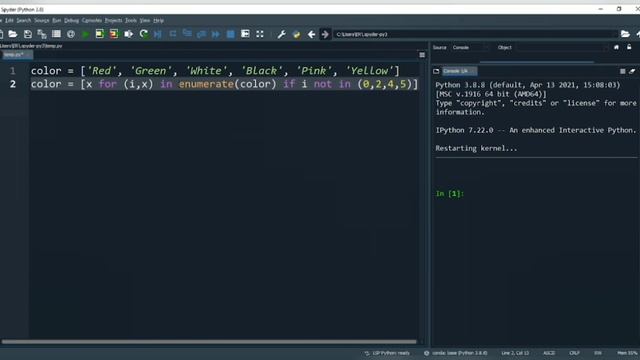Click debugger step into icon
The width and height of the screenshot is (640, 360).
[187, 33]
